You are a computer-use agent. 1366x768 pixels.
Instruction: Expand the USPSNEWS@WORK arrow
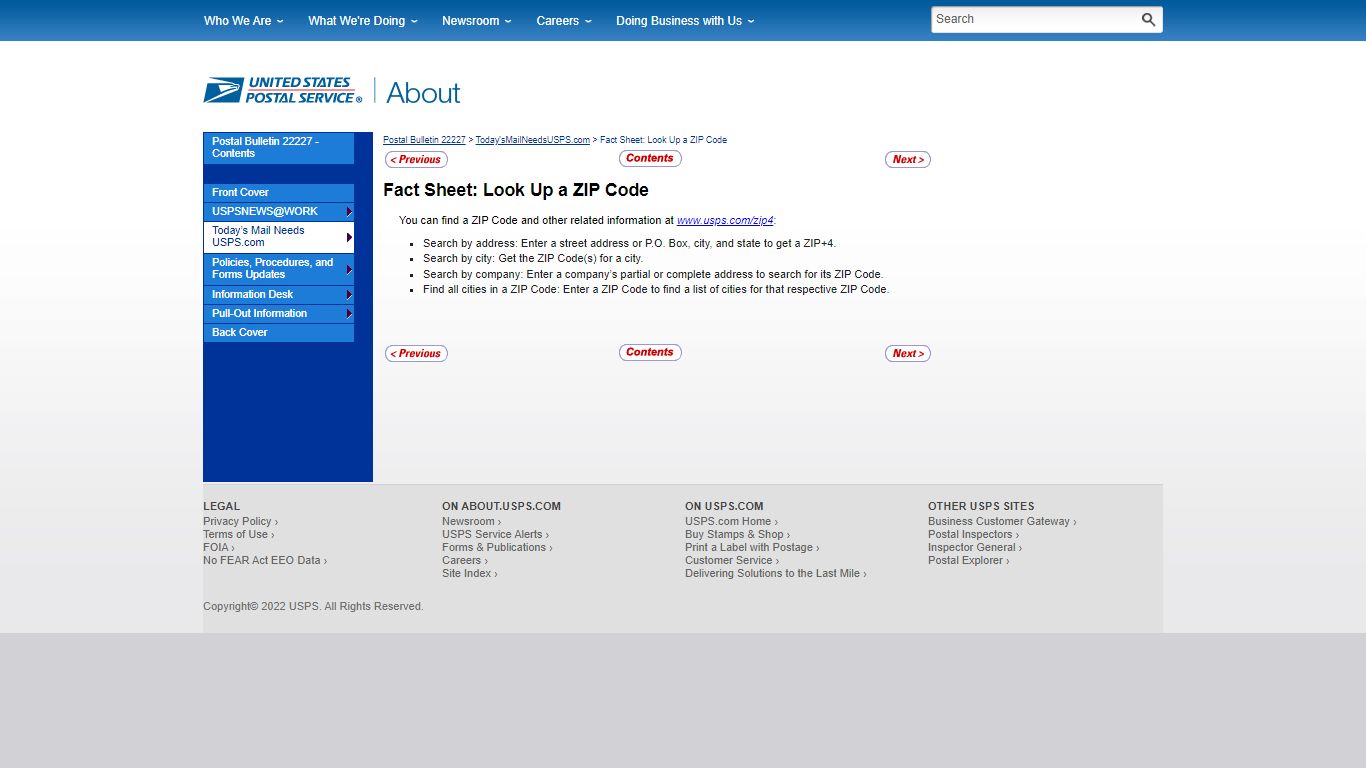tap(349, 212)
